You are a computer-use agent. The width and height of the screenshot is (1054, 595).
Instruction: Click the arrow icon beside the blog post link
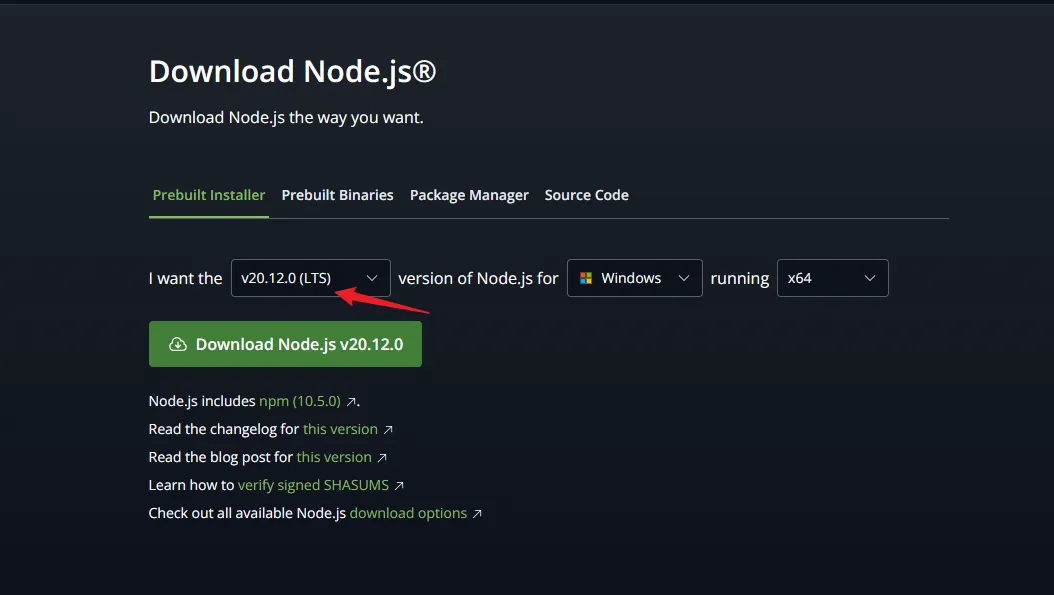pos(382,457)
